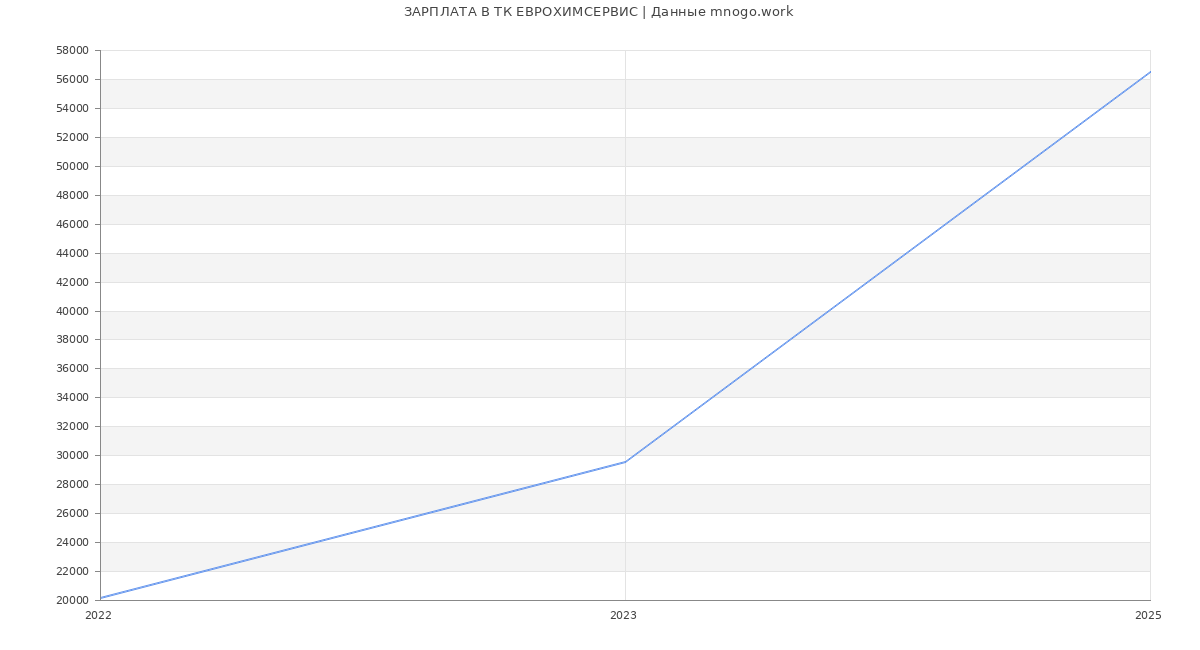Click the 44000 y-axis label

[x=71, y=253]
